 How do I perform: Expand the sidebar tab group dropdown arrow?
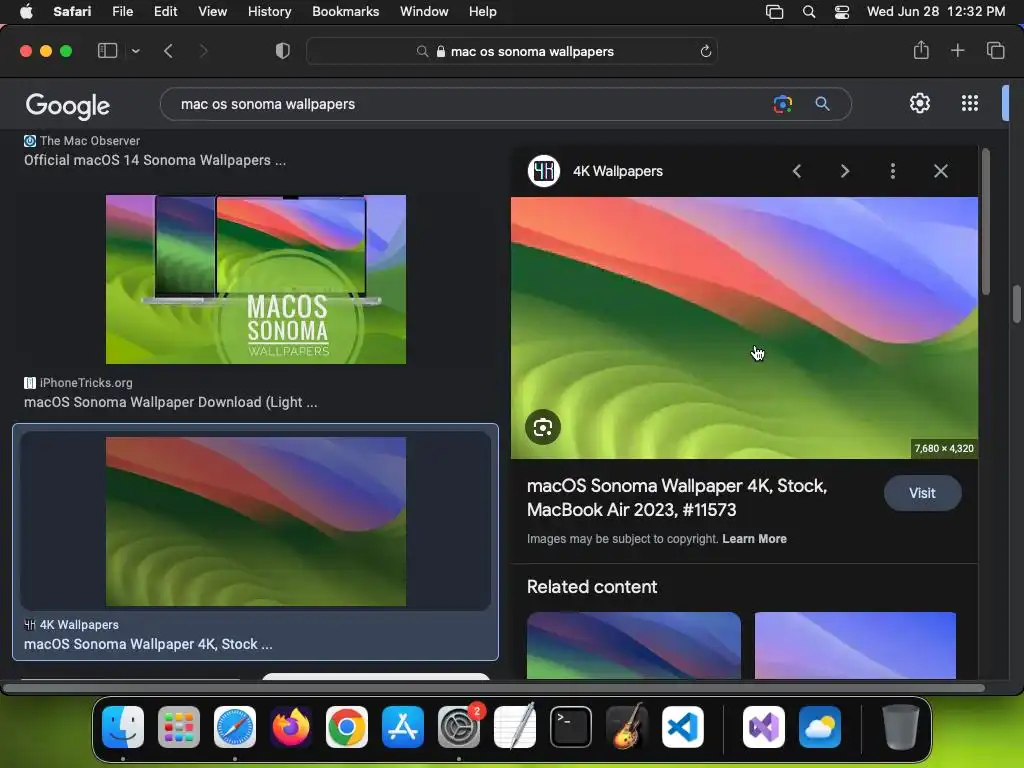tap(135, 51)
